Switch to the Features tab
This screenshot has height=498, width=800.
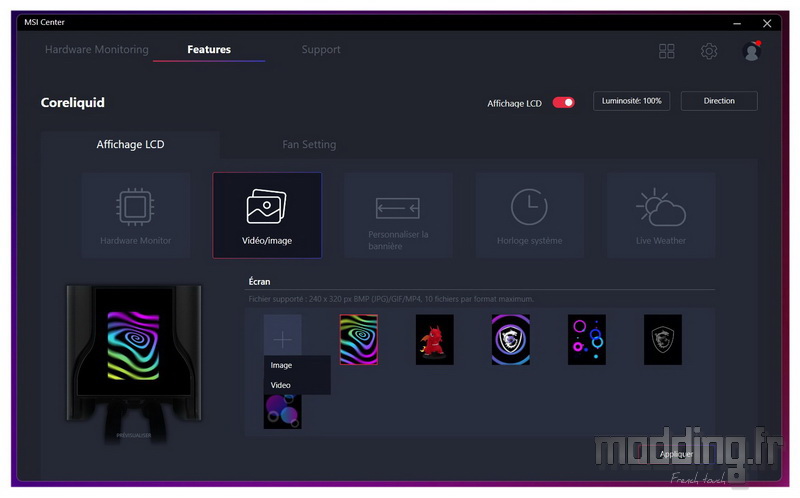click(x=209, y=49)
